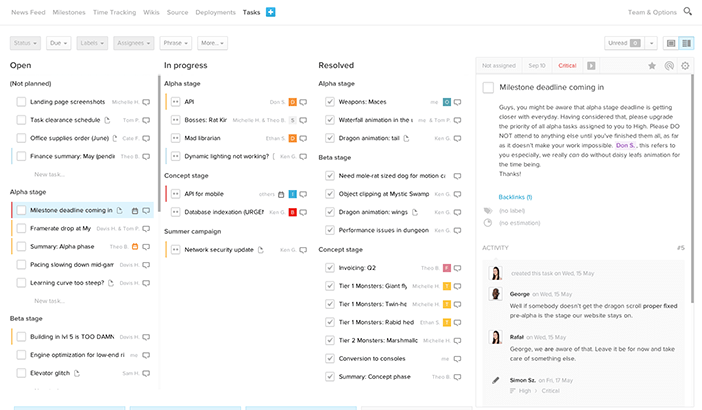Click the pause icon on Mad librarian

click(x=176, y=138)
